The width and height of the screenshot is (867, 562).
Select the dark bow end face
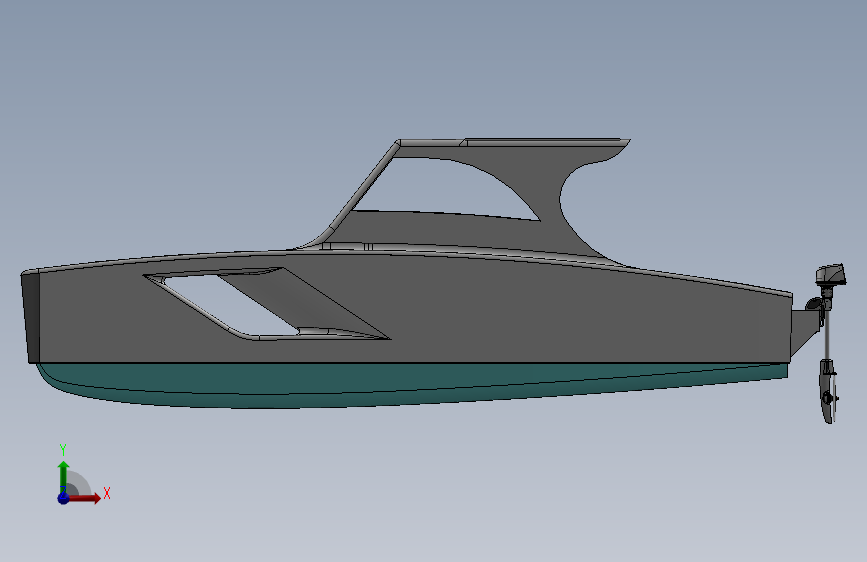tap(31, 318)
